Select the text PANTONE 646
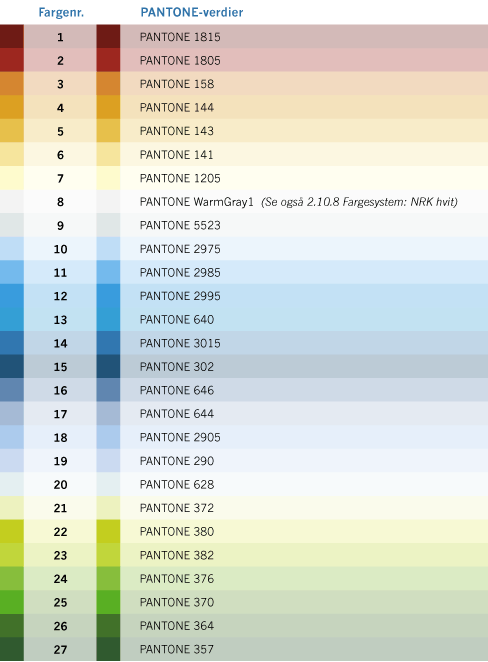The height and width of the screenshot is (662, 488). pos(177,391)
